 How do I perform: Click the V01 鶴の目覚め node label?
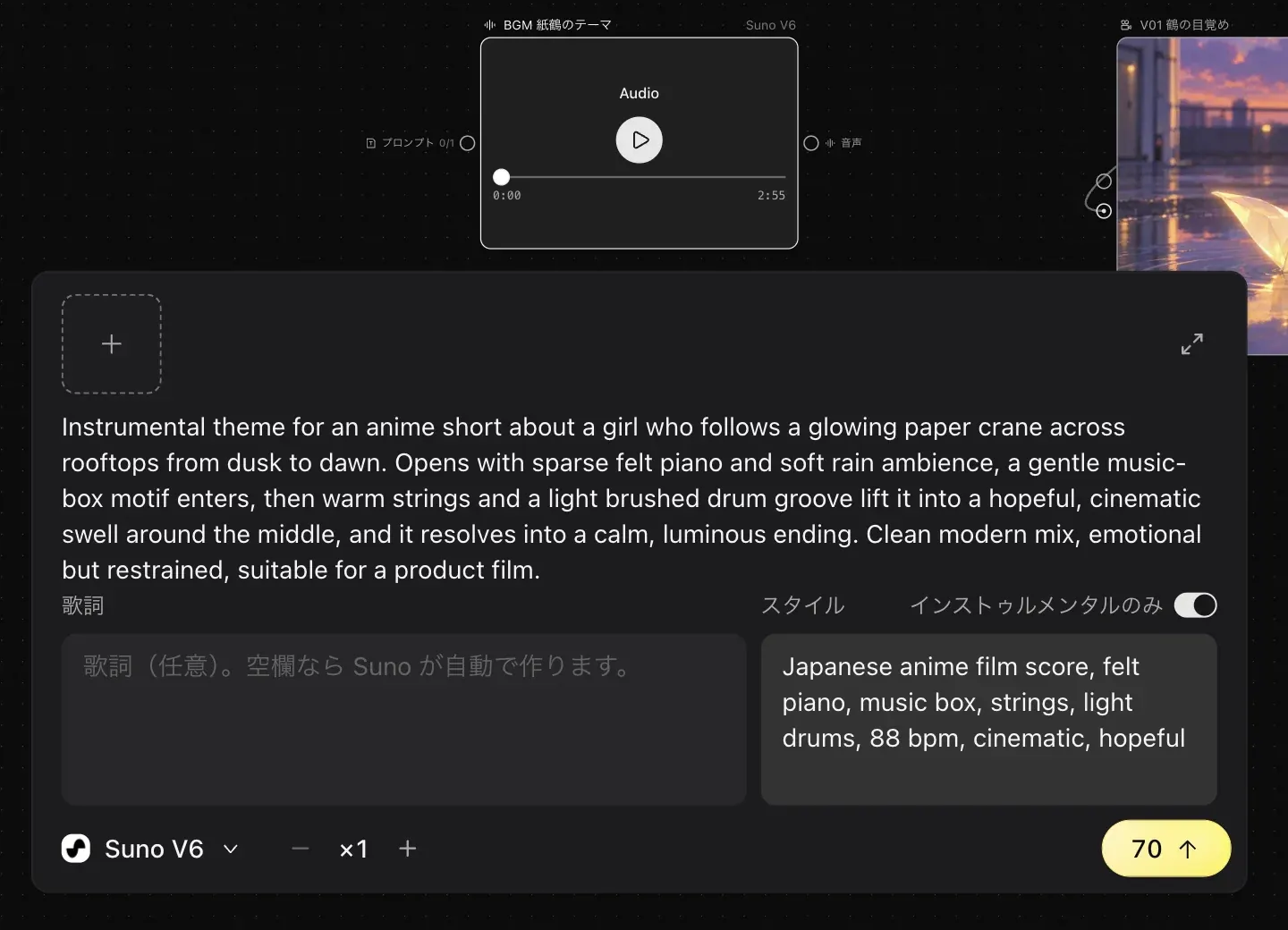click(x=1184, y=25)
